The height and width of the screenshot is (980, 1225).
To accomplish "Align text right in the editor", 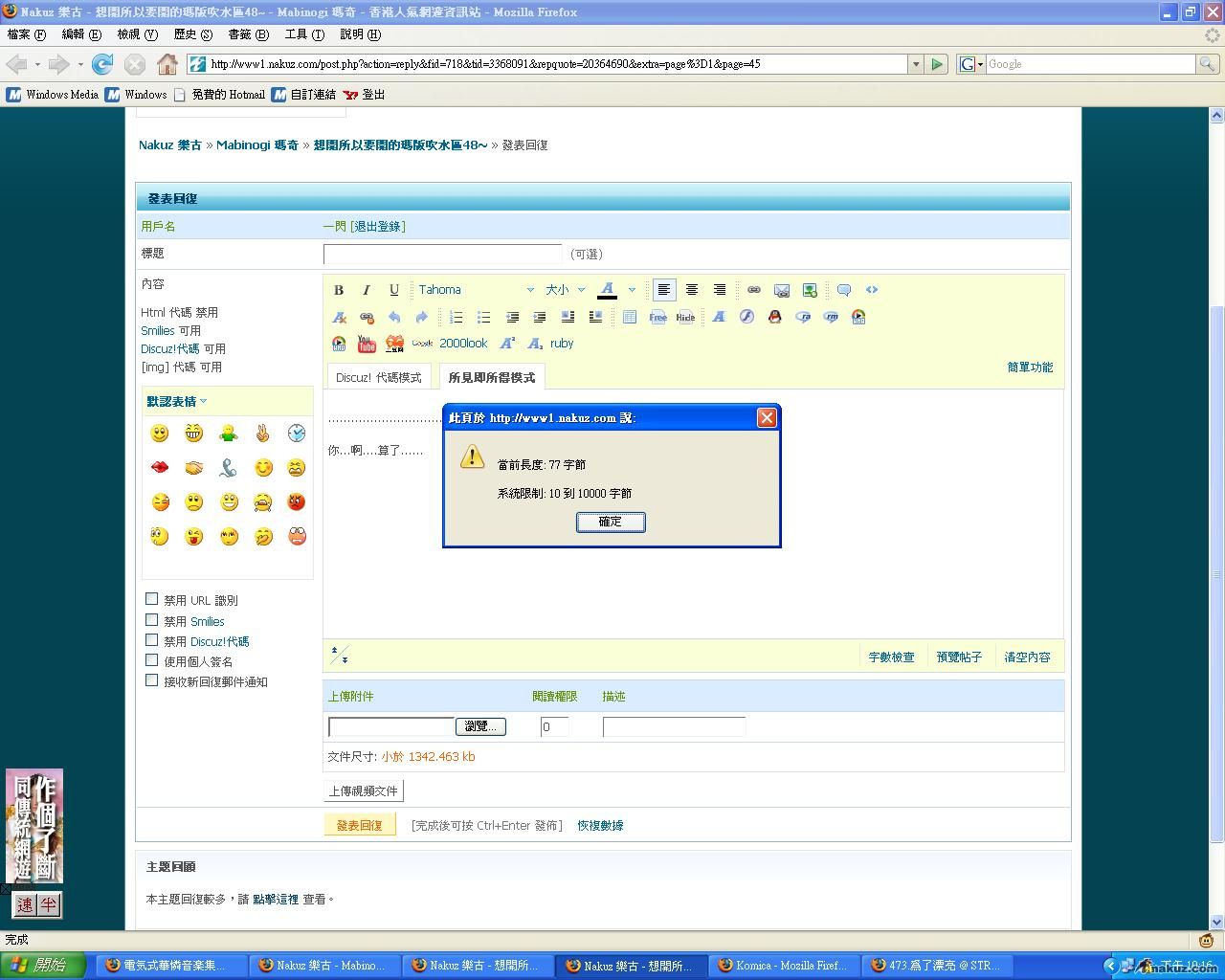I will pyautogui.click(x=719, y=290).
